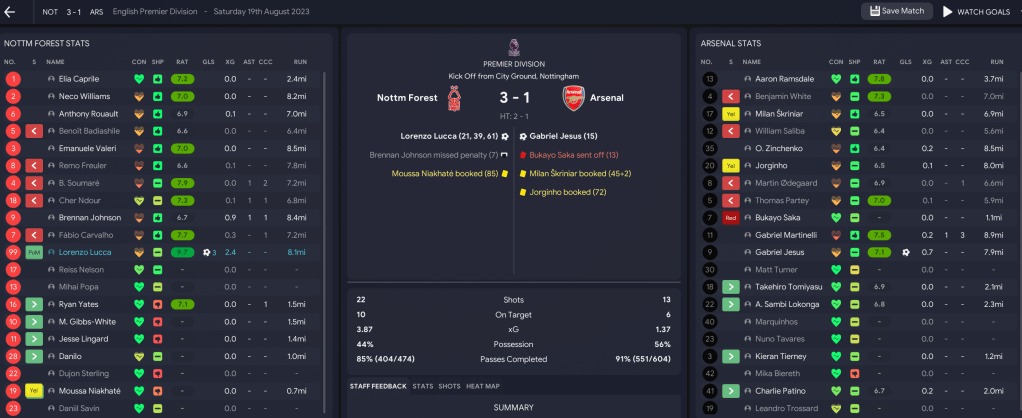Click Gabriel Jesus' goal ball icon
Viewport: 1022px width, 418px height.
pyautogui.click(x=905, y=252)
